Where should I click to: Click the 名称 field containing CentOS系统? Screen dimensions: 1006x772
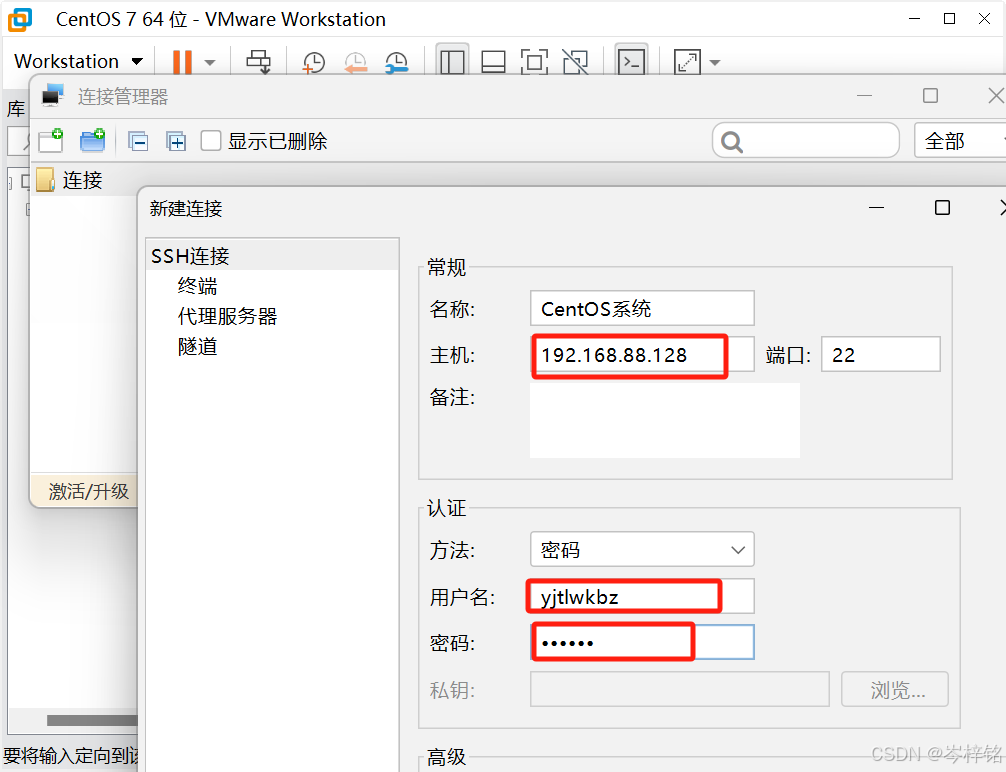642,309
